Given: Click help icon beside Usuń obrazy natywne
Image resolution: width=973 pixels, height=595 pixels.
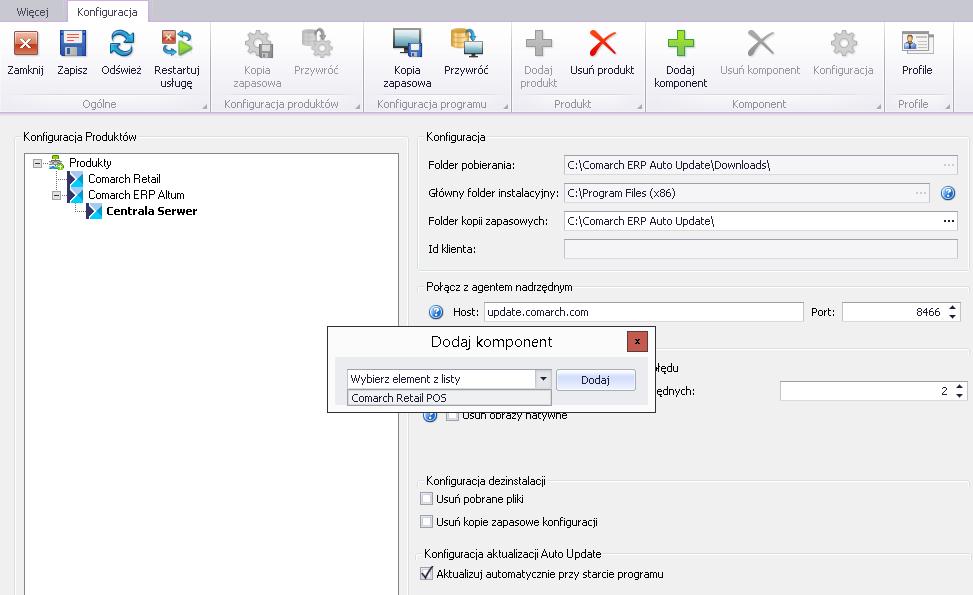Looking at the screenshot, I should [430, 416].
